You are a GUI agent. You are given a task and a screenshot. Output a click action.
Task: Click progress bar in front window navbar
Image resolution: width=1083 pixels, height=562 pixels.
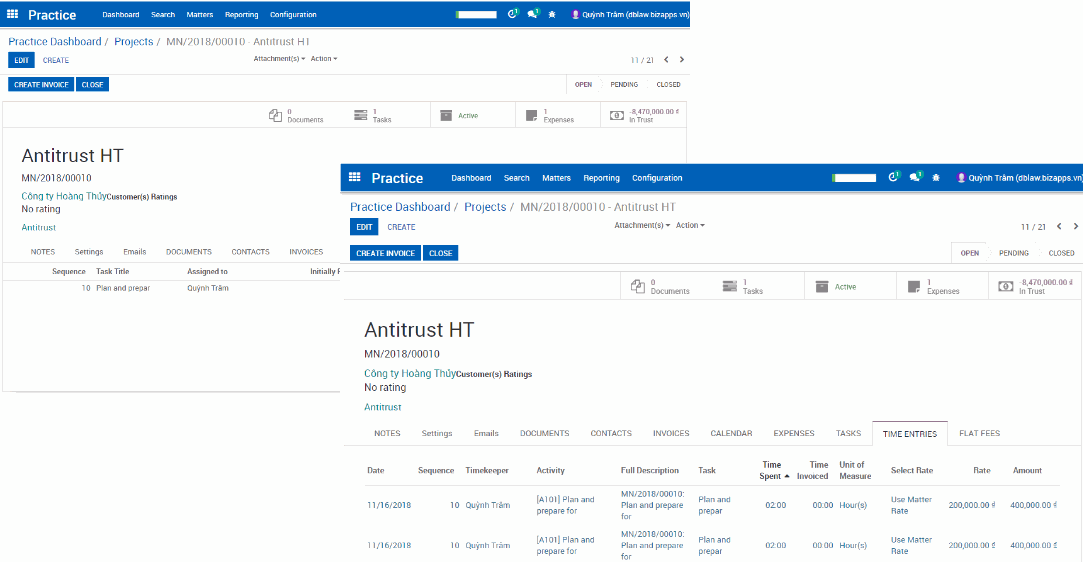854,178
